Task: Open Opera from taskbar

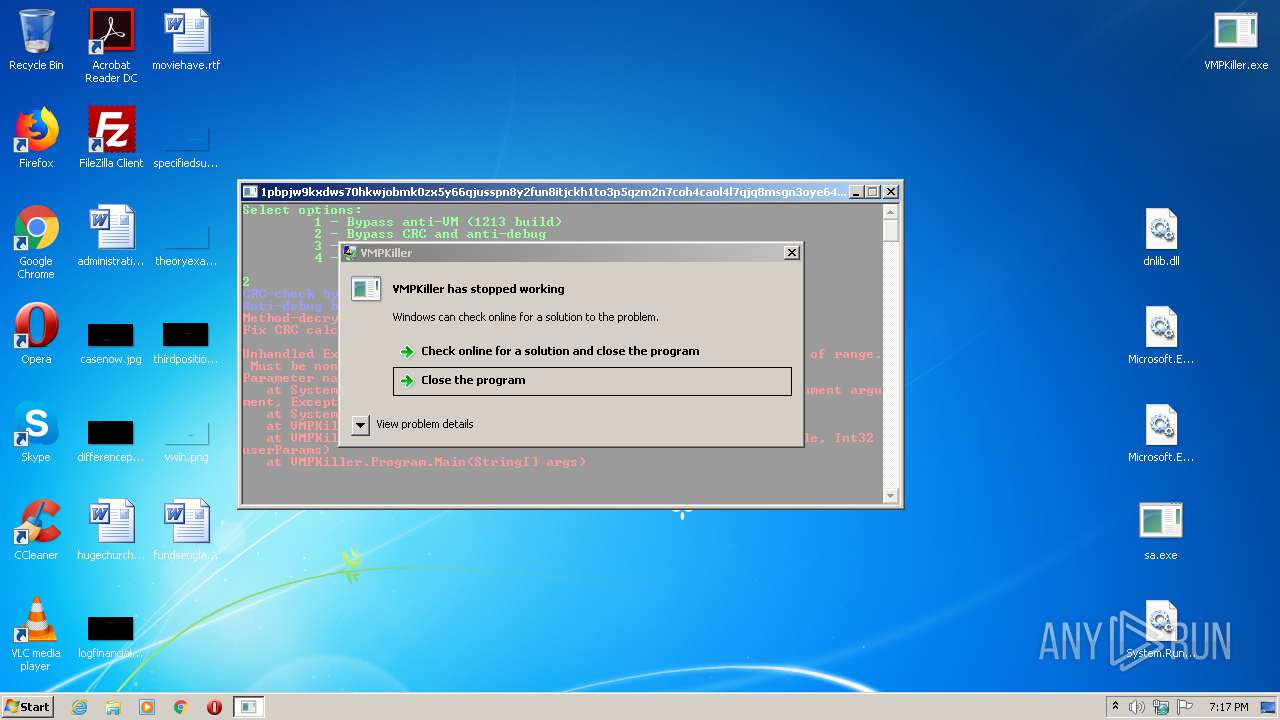Action: point(214,707)
